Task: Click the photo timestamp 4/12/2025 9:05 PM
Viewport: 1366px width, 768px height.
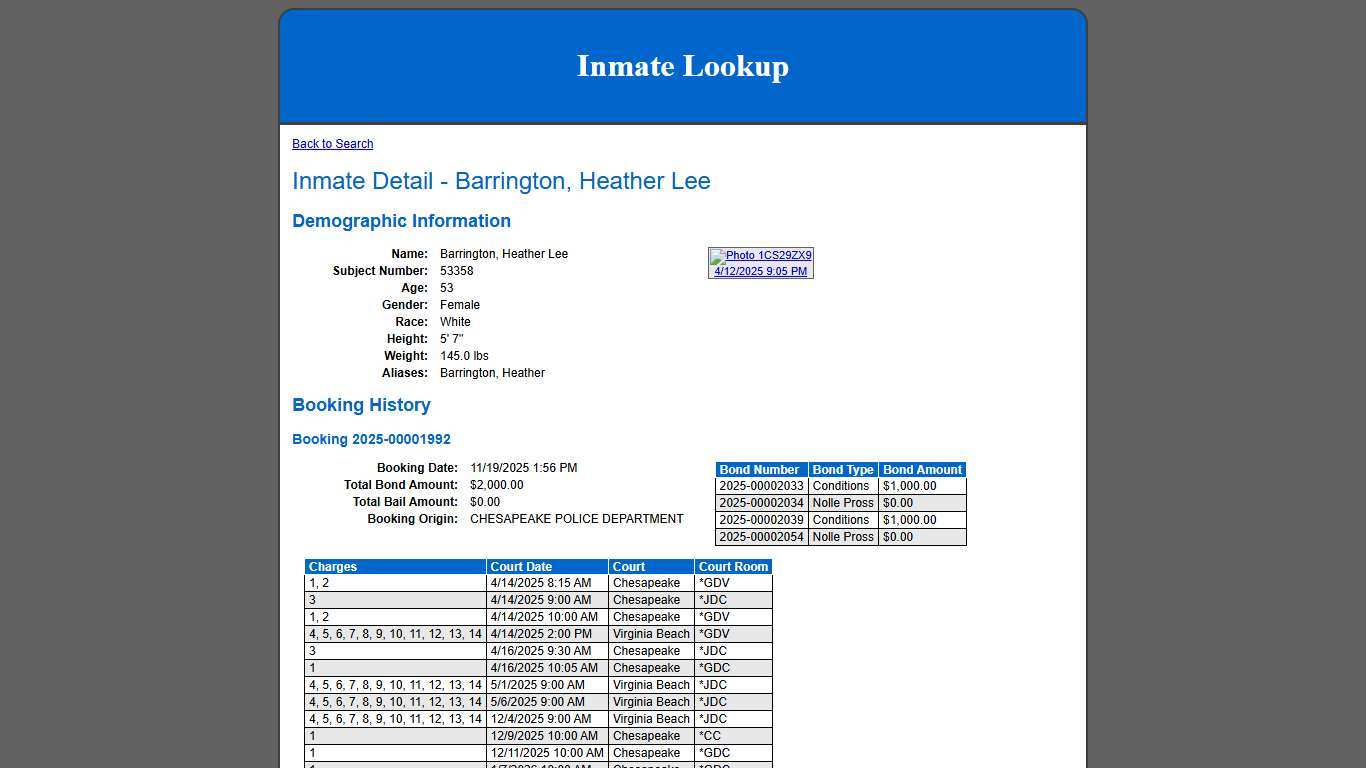Action: [761, 270]
